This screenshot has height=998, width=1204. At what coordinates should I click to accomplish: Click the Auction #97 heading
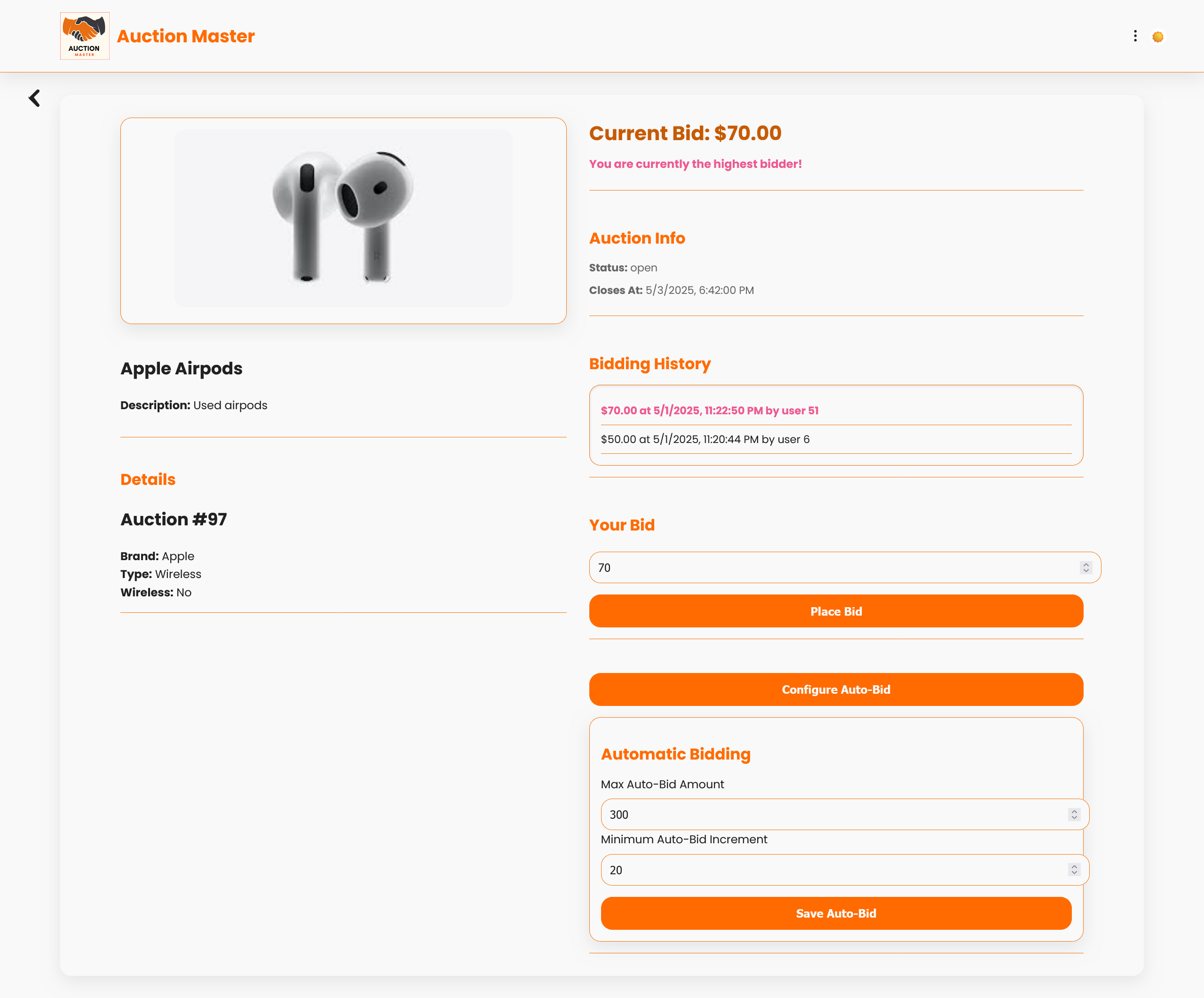174,519
